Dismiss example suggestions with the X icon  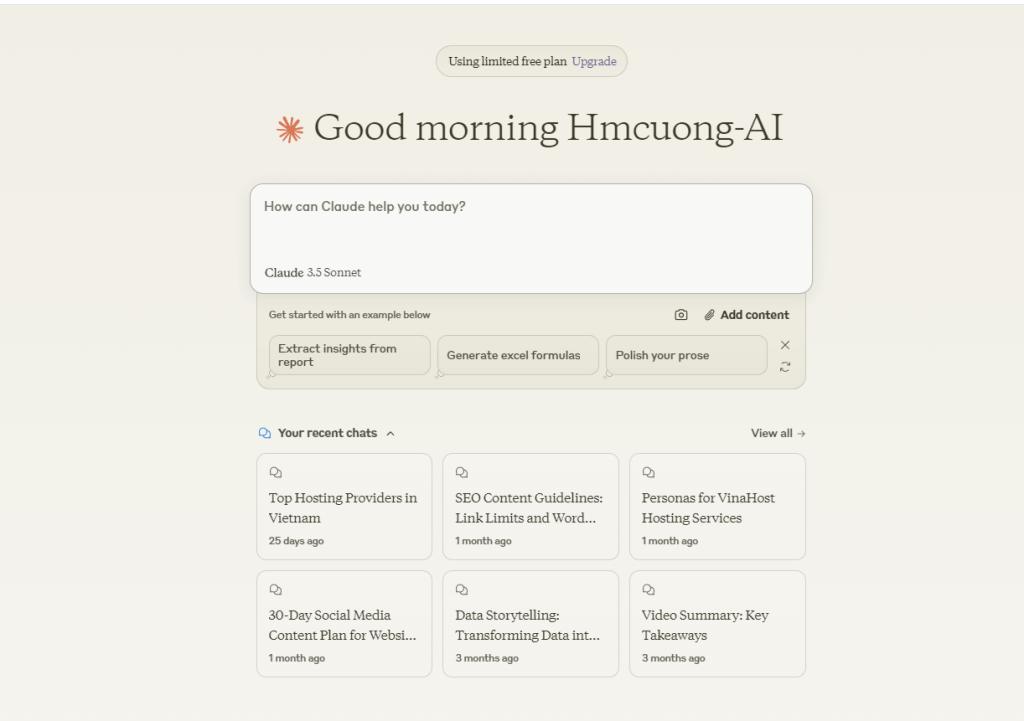tap(785, 345)
